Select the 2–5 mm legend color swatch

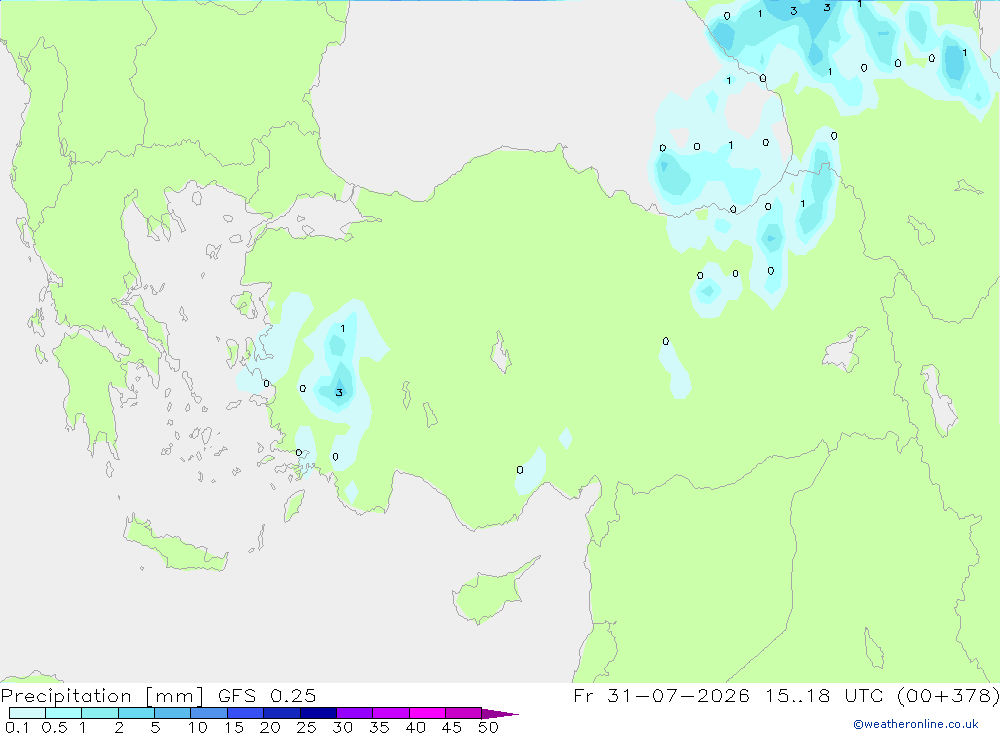(x=136, y=713)
